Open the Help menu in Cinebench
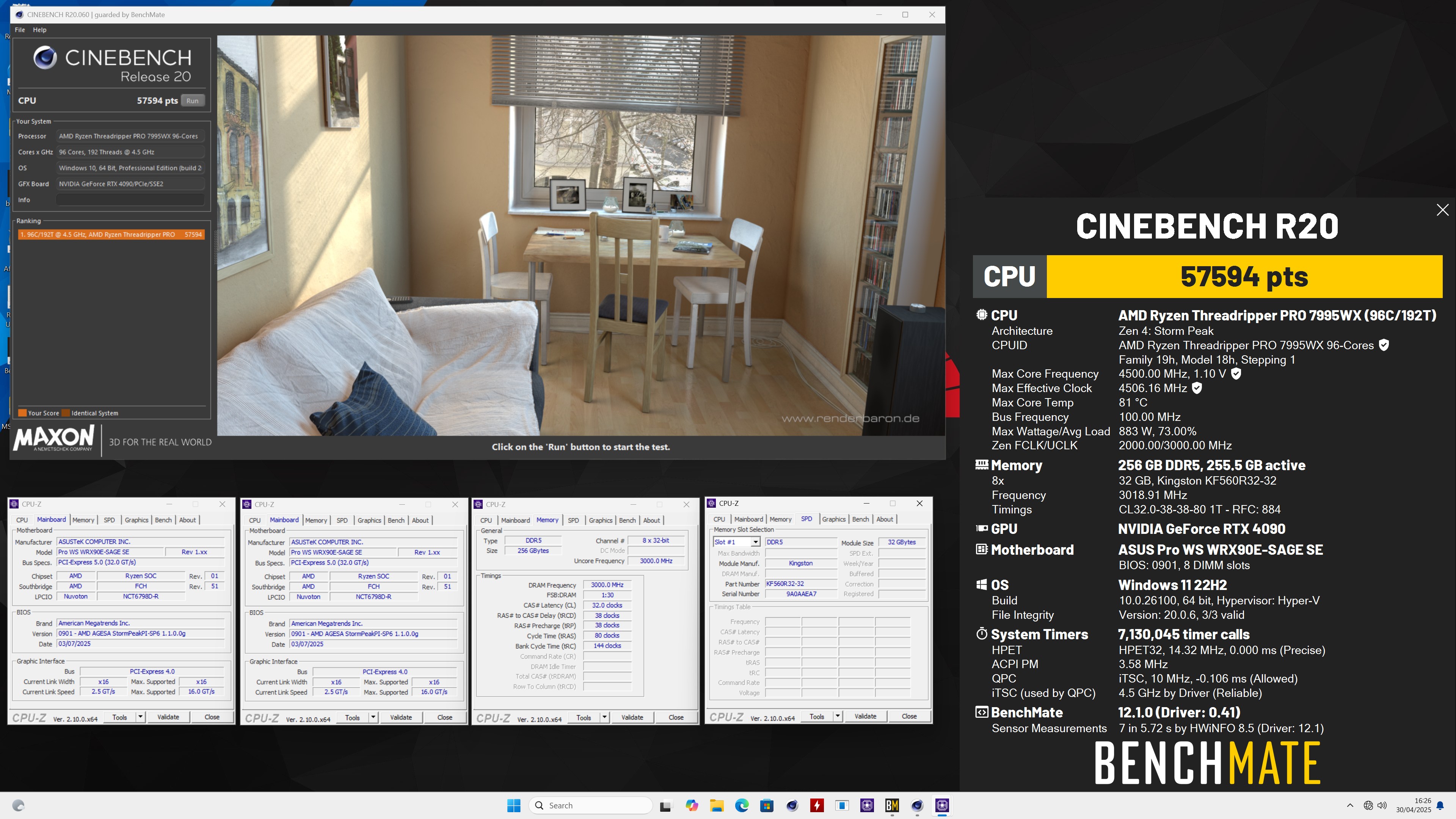The height and width of the screenshot is (819, 1456). pyautogui.click(x=39, y=30)
